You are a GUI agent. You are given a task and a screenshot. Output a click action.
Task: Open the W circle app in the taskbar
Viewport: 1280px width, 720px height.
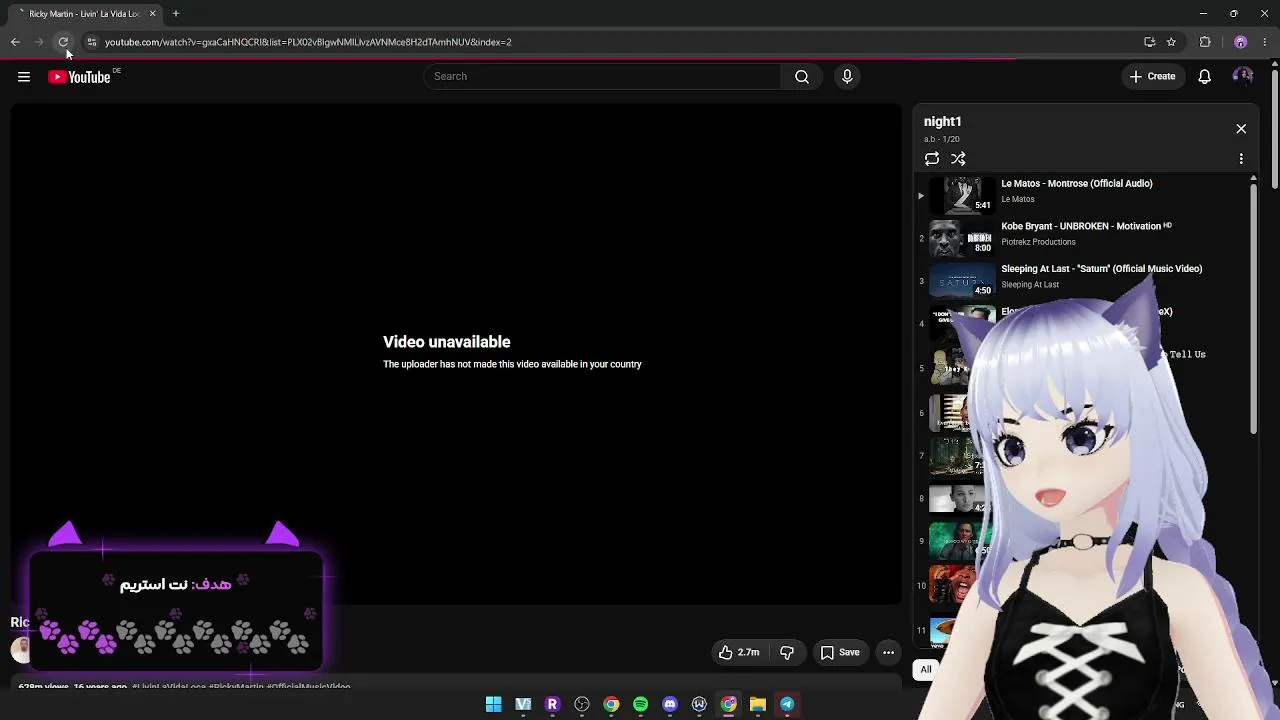pyautogui.click(x=699, y=705)
